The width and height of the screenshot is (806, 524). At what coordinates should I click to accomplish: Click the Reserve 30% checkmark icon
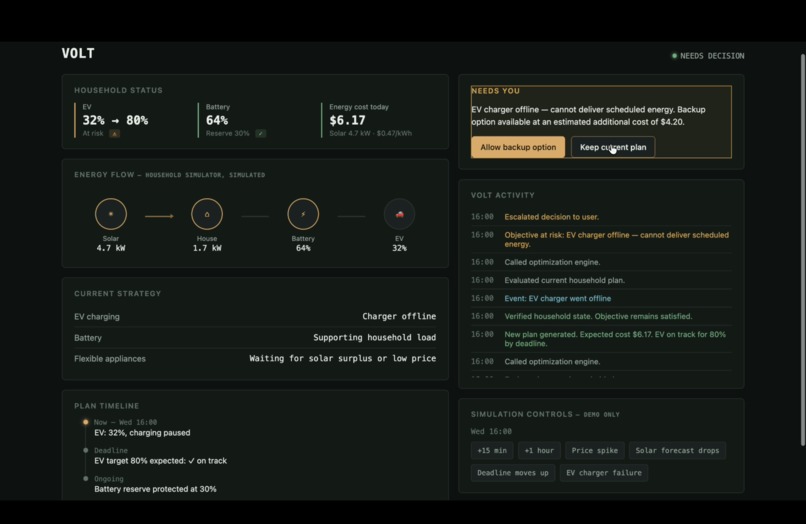coord(261,134)
